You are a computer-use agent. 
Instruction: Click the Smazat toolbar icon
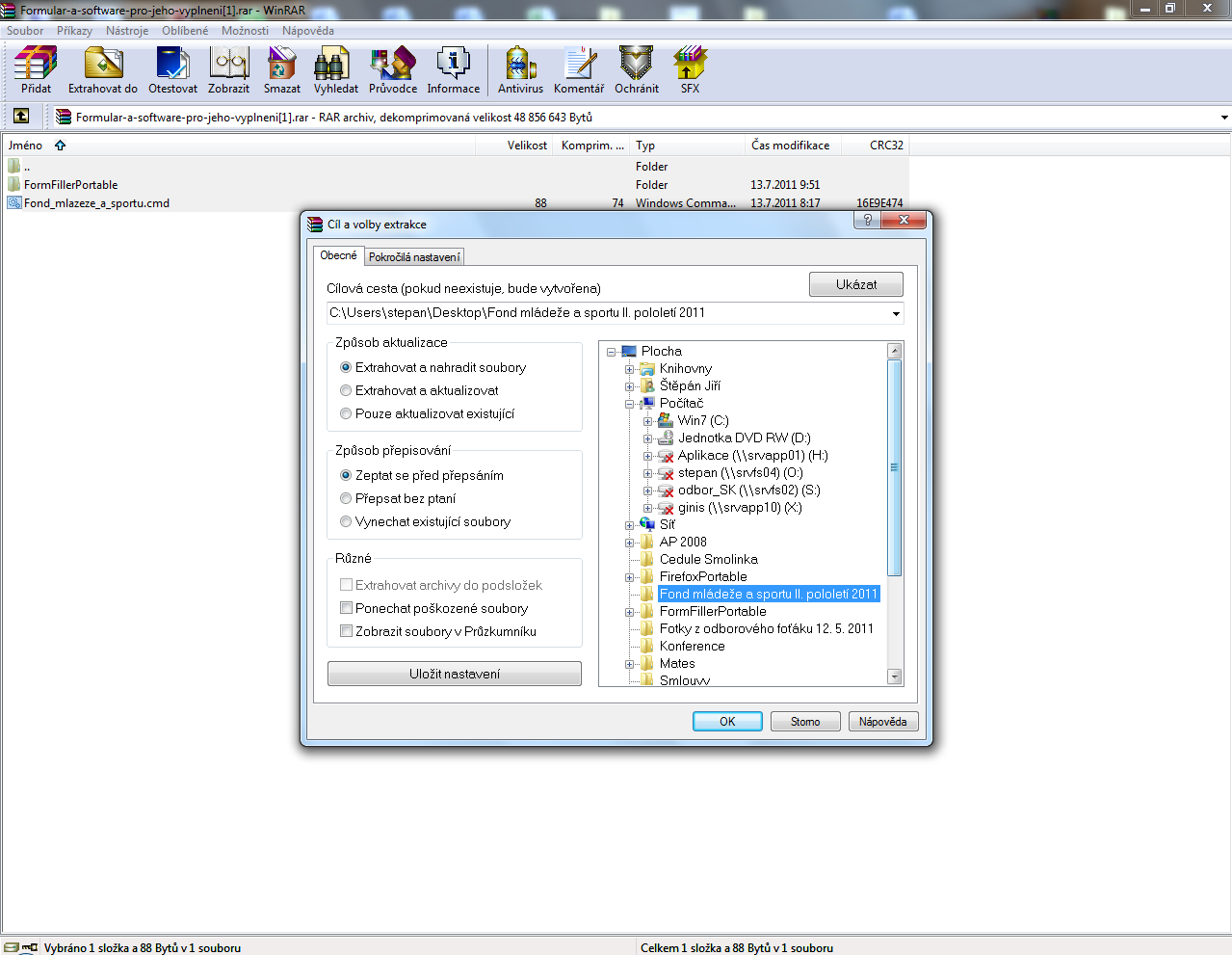(x=282, y=64)
